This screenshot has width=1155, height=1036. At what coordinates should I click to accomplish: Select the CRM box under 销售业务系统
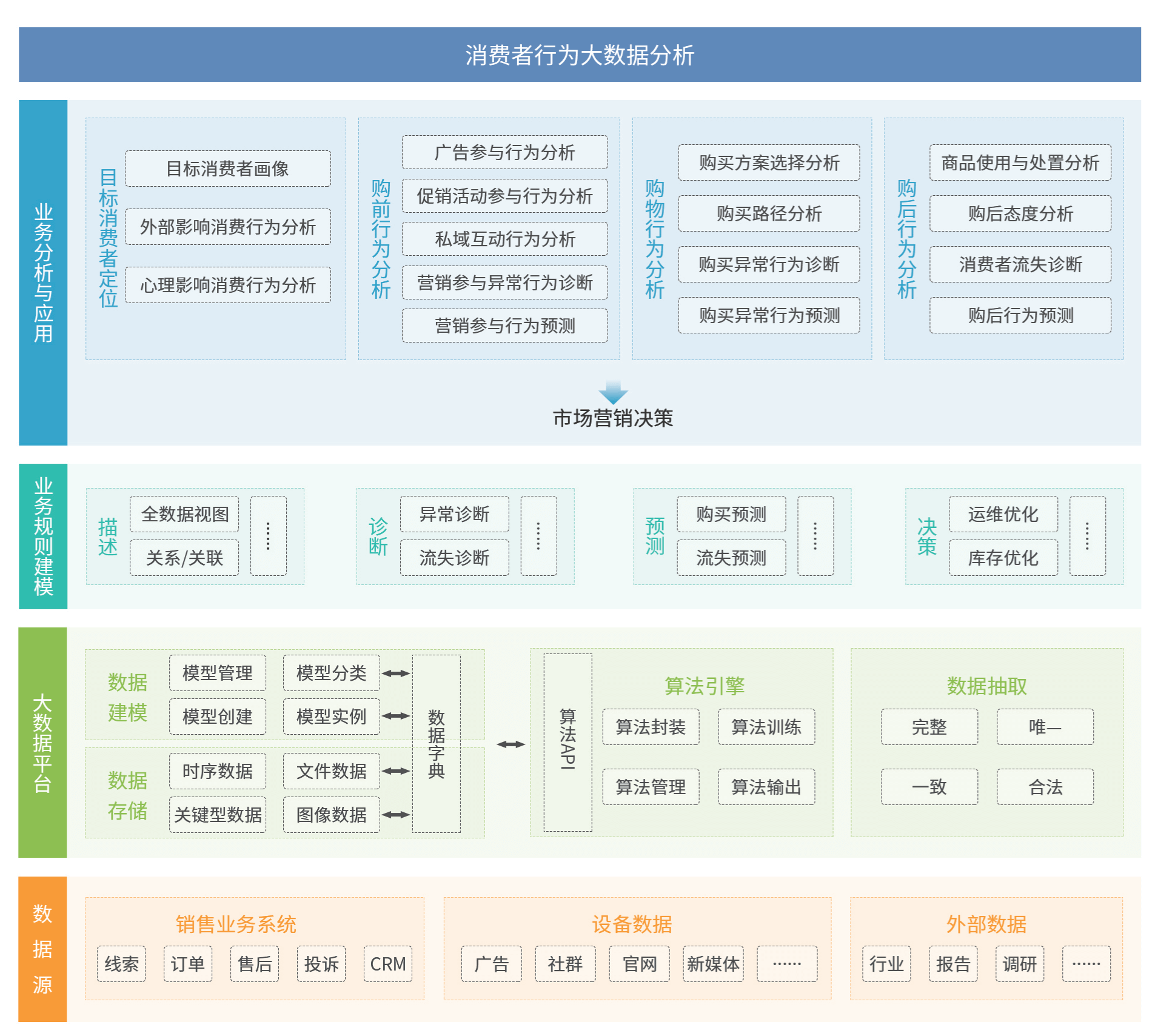coord(387,964)
